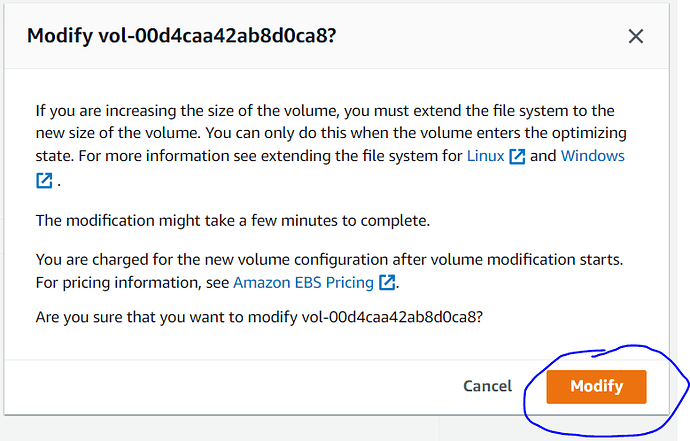This screenshot has height=441, width=690.
Task: Open the external link icon after Windows
Action: pyautogui.click(x=44, y=180)
